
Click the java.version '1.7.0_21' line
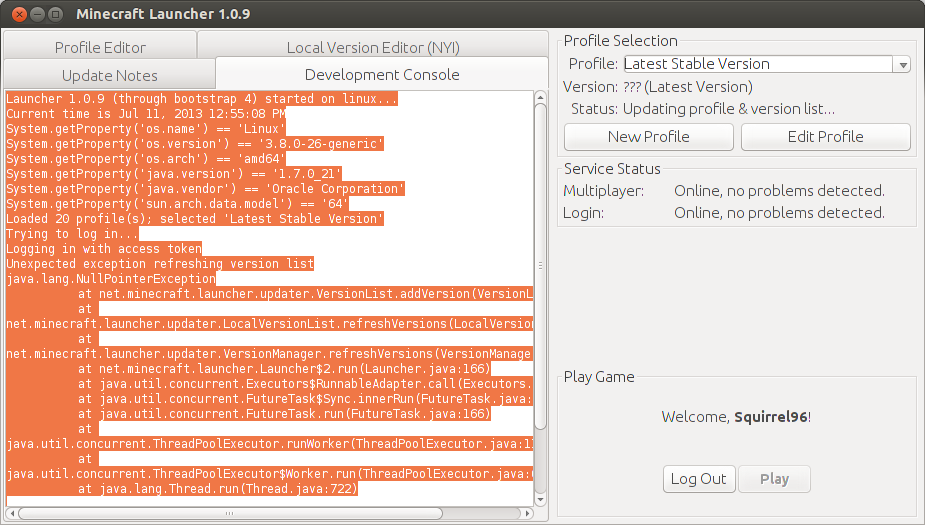pos(174,173)
